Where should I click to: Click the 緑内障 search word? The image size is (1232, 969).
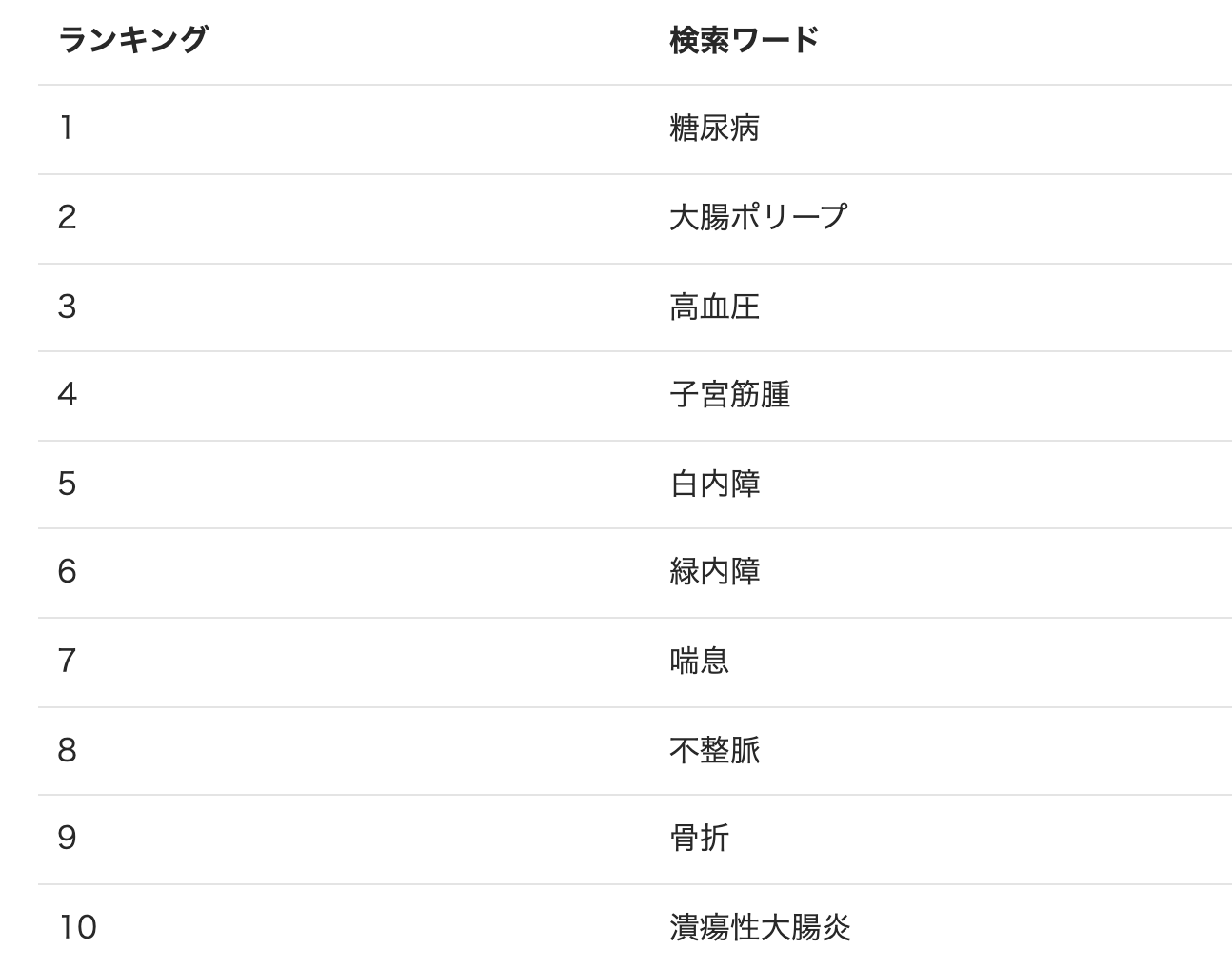(x=714, y=571)
